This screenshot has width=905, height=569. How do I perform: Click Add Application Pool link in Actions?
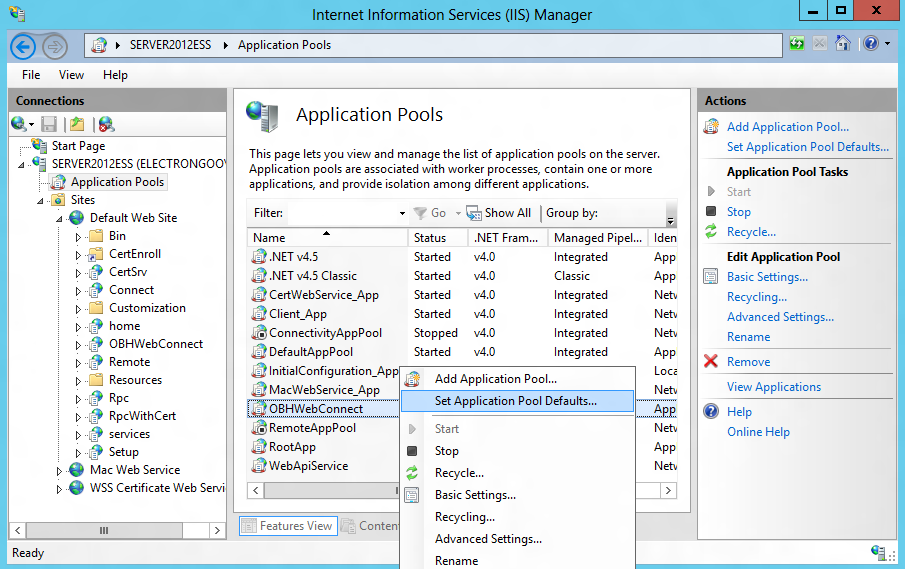pyautogui.click(x=788, y=126)
